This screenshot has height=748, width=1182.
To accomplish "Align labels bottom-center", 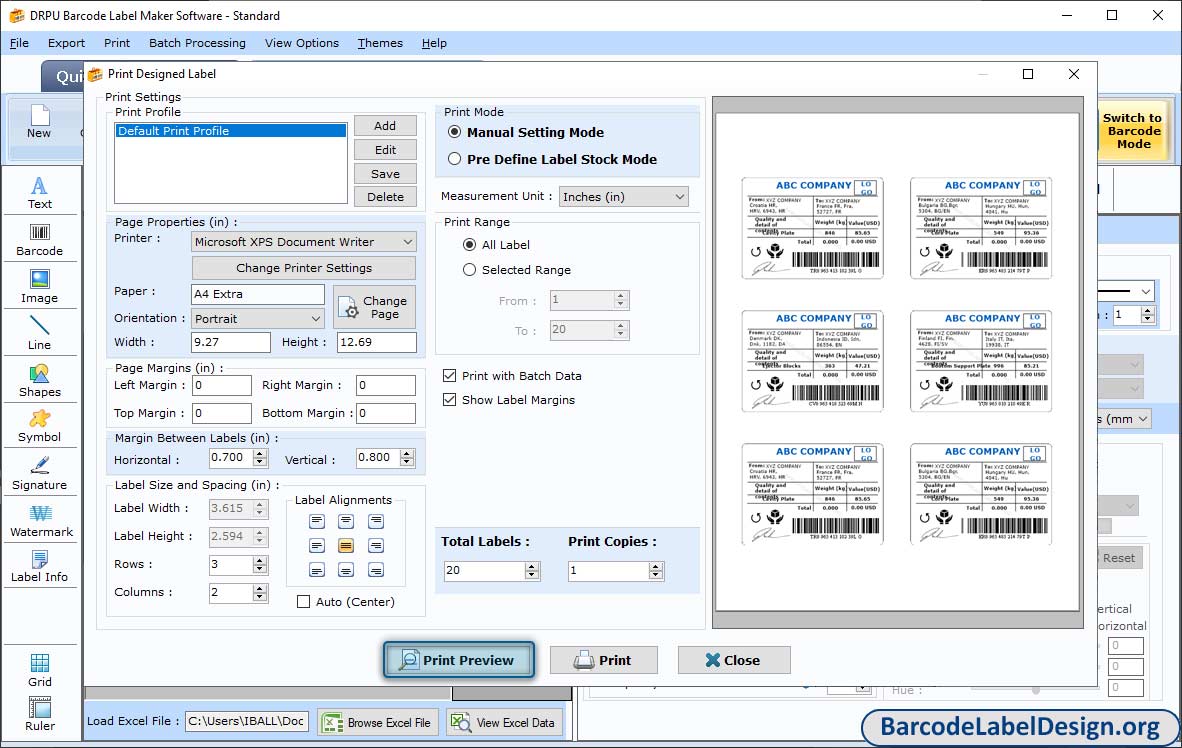I will (x=346, y=571).
